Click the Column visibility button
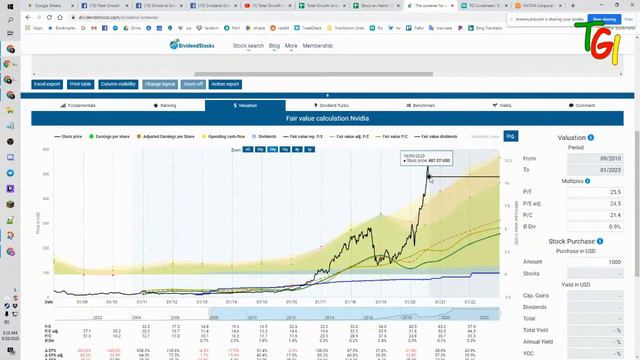This screenshot has height=360, width=640. [x=118, y=84]
